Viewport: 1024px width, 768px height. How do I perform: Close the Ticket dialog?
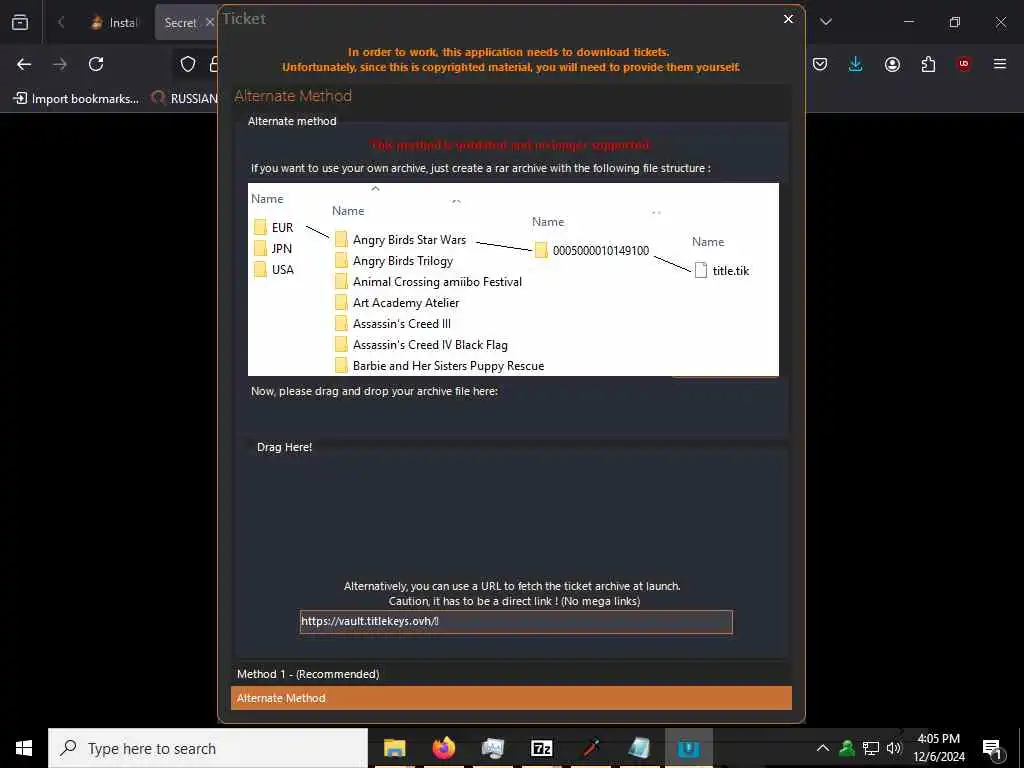coord(788,19)
